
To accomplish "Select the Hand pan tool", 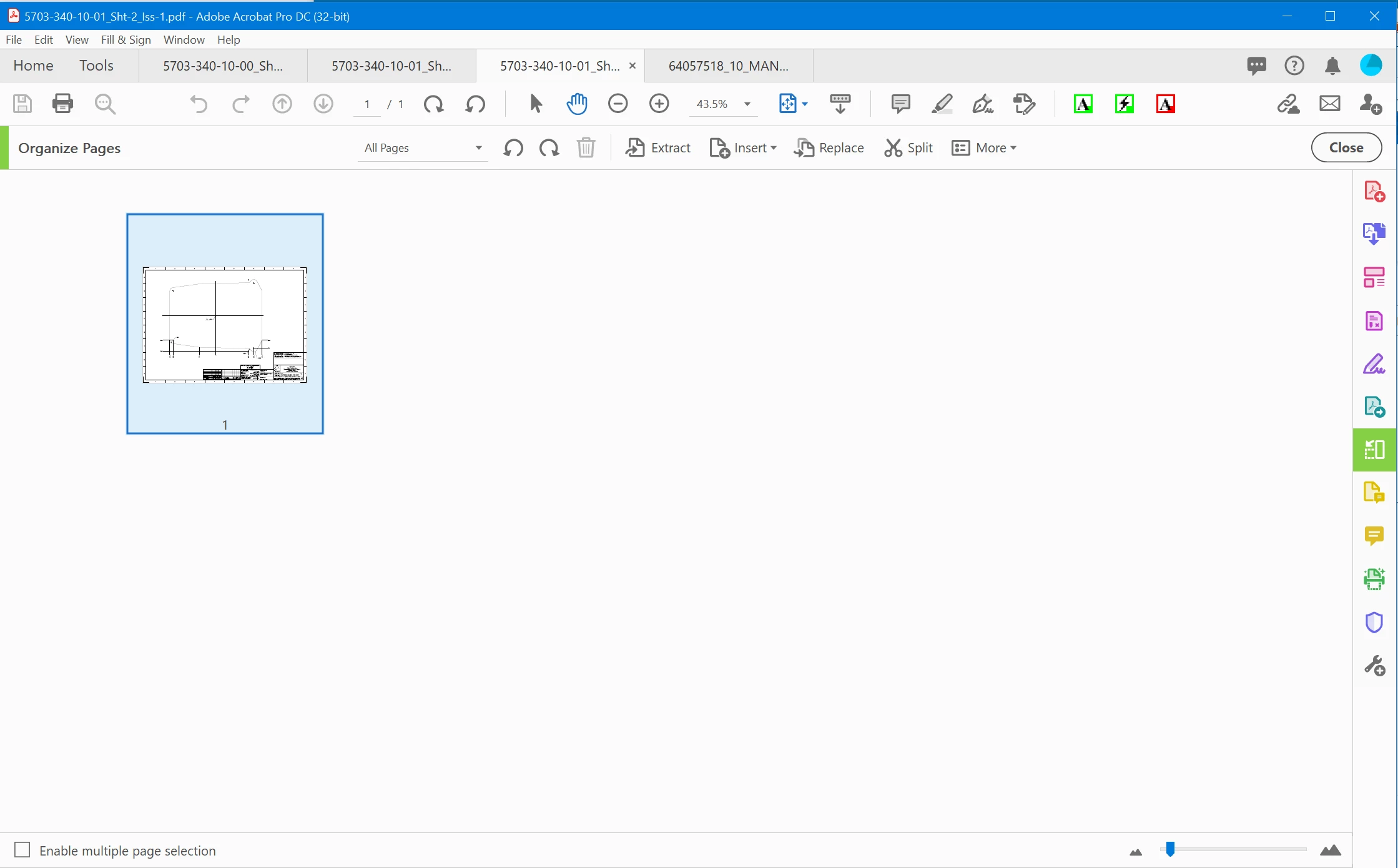I will coord(576,104).
